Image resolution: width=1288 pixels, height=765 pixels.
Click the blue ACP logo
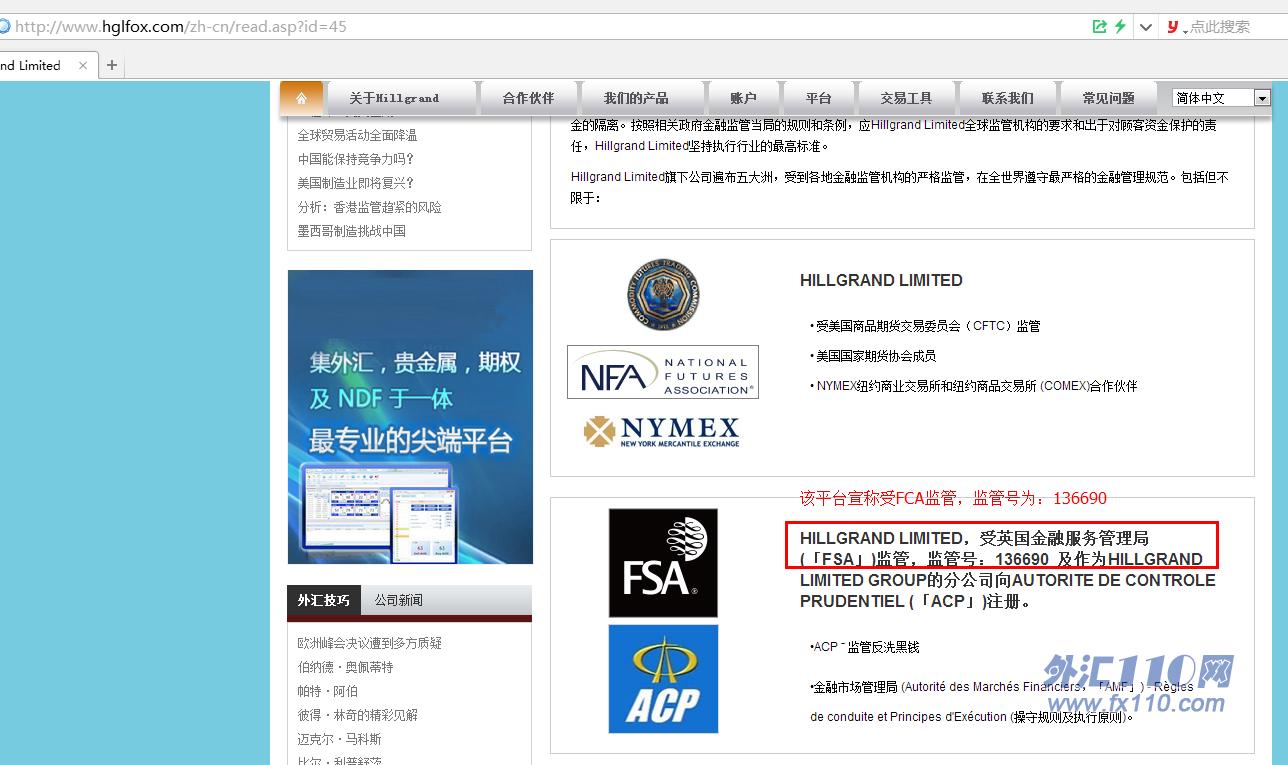(x=663, y=679)
